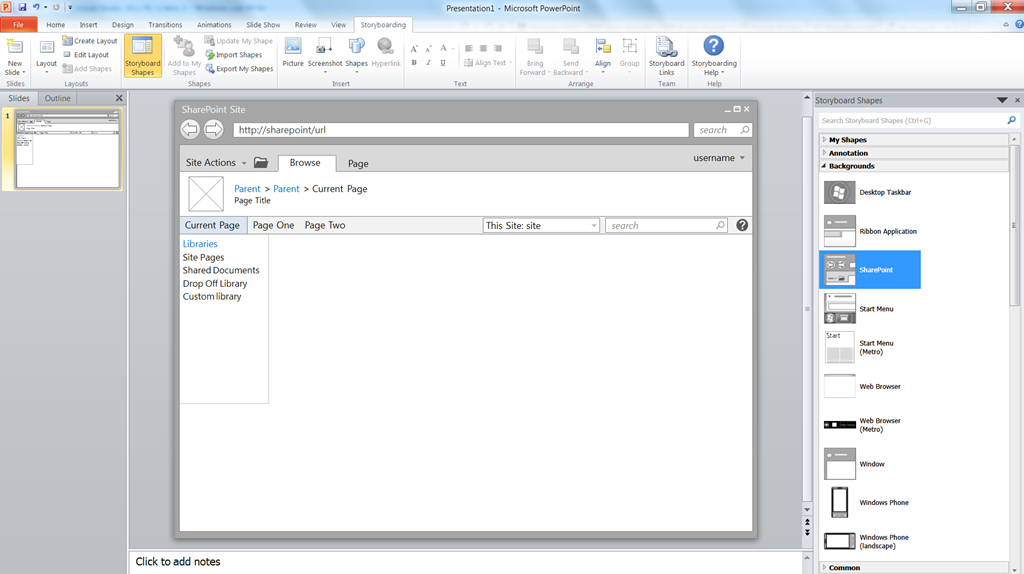Viewport: 1024px width, 574px height.
Task: Select the Web Browser (Metro) shape
Action: [870, 425]
